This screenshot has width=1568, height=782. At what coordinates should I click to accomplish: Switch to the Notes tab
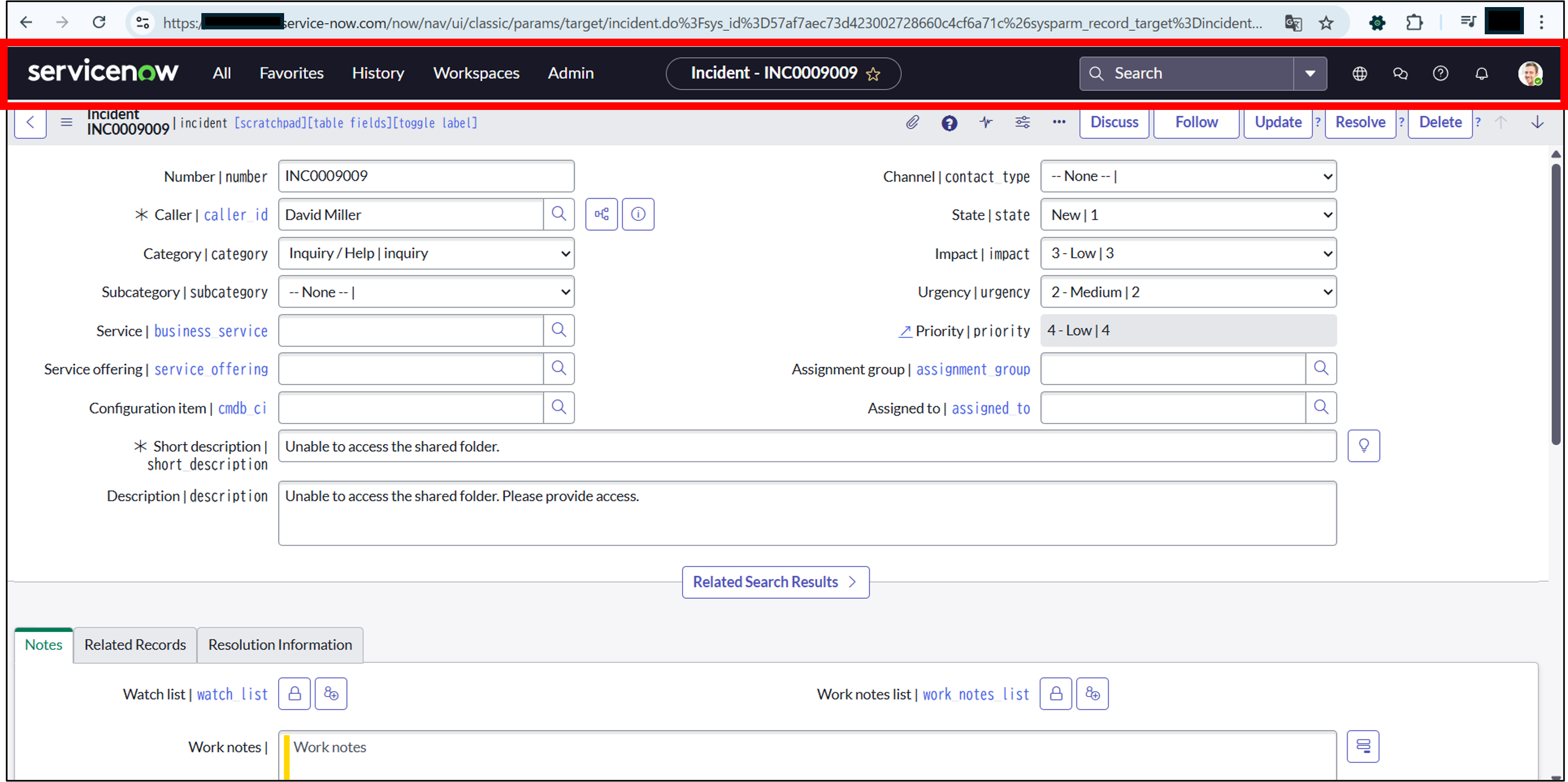click(x=44, y=645)
